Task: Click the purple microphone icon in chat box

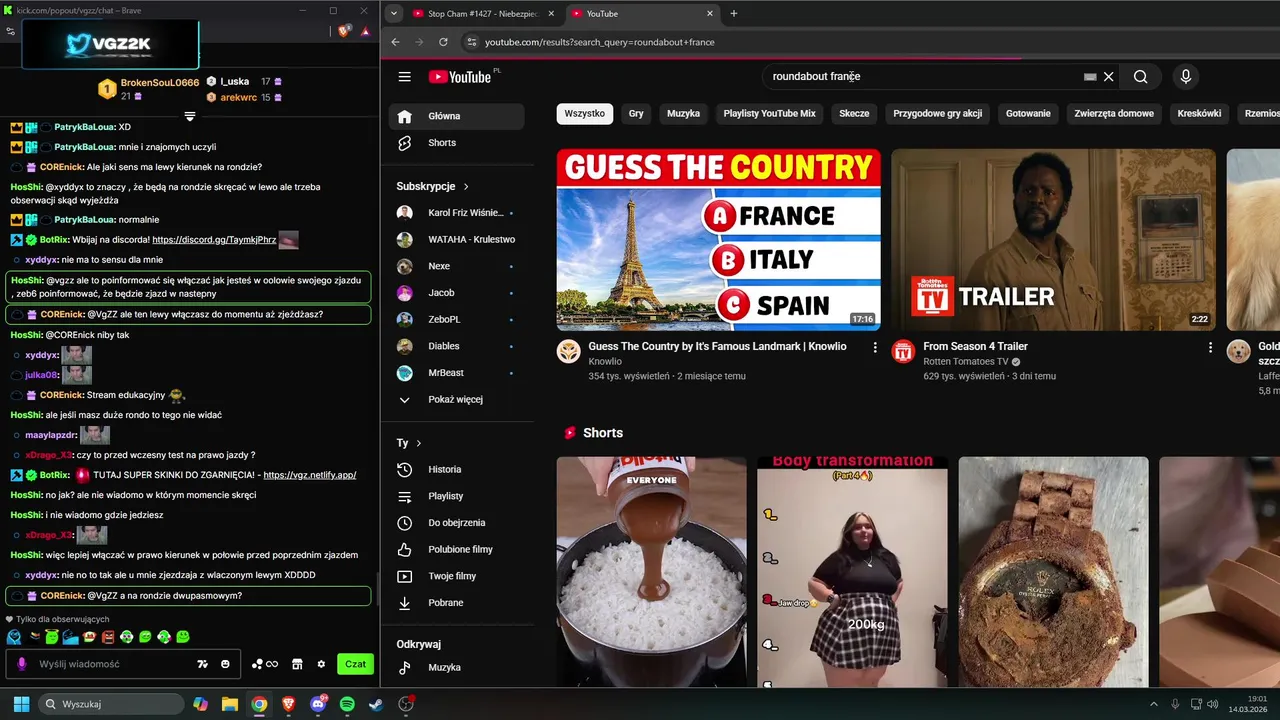Action: (22, 664)
